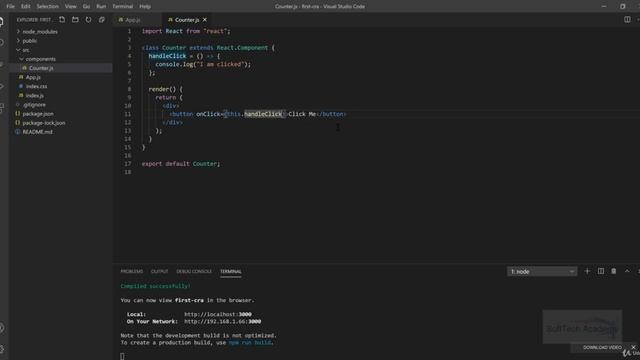Click the CSS icon beside index.css
The width and height of the screenshot is (640, 360).
point(21,87)
